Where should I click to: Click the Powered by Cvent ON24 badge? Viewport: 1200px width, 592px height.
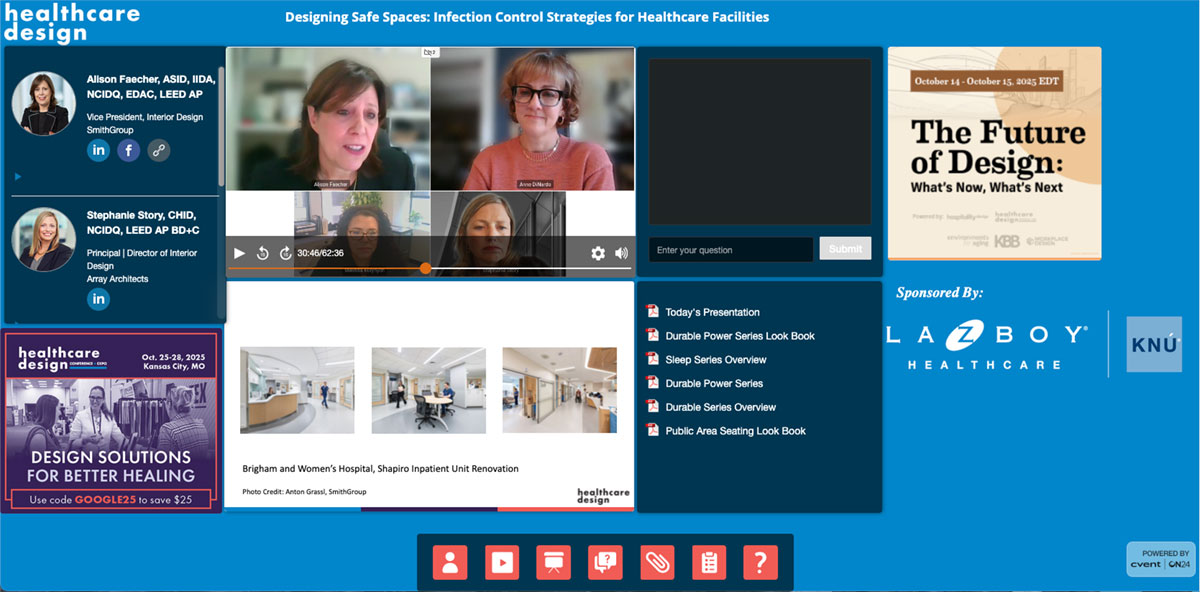point(1160,559)
